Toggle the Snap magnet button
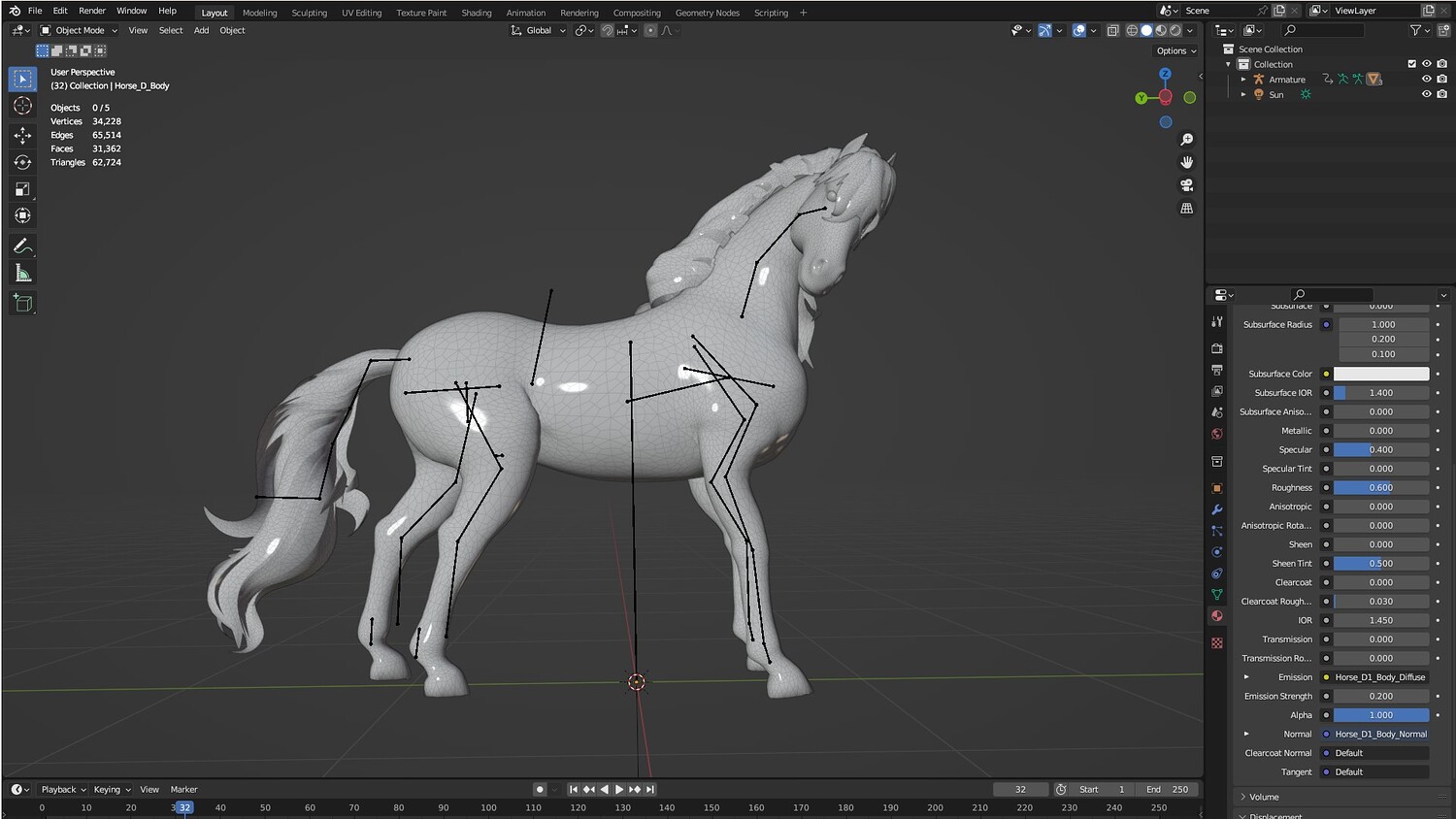The width and height of the screenshot is (1456, 819). (607, 30)
